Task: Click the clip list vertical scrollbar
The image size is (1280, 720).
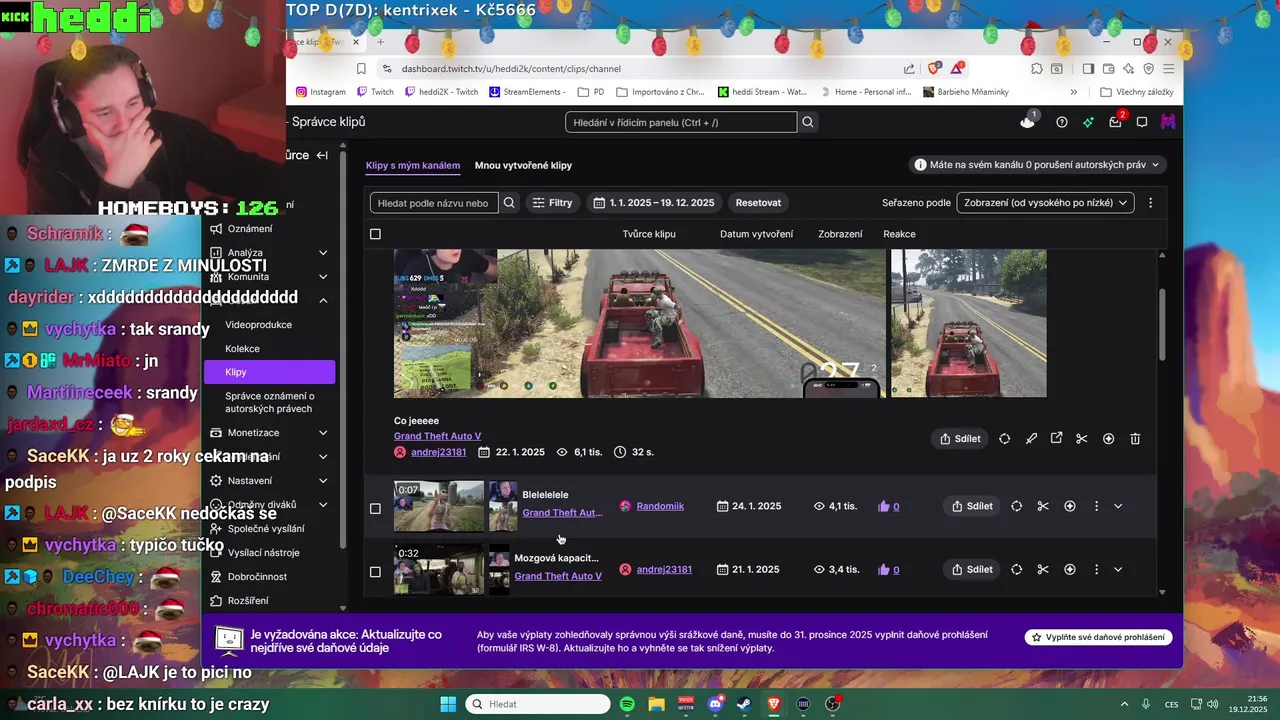Action: click(1162, 325)
